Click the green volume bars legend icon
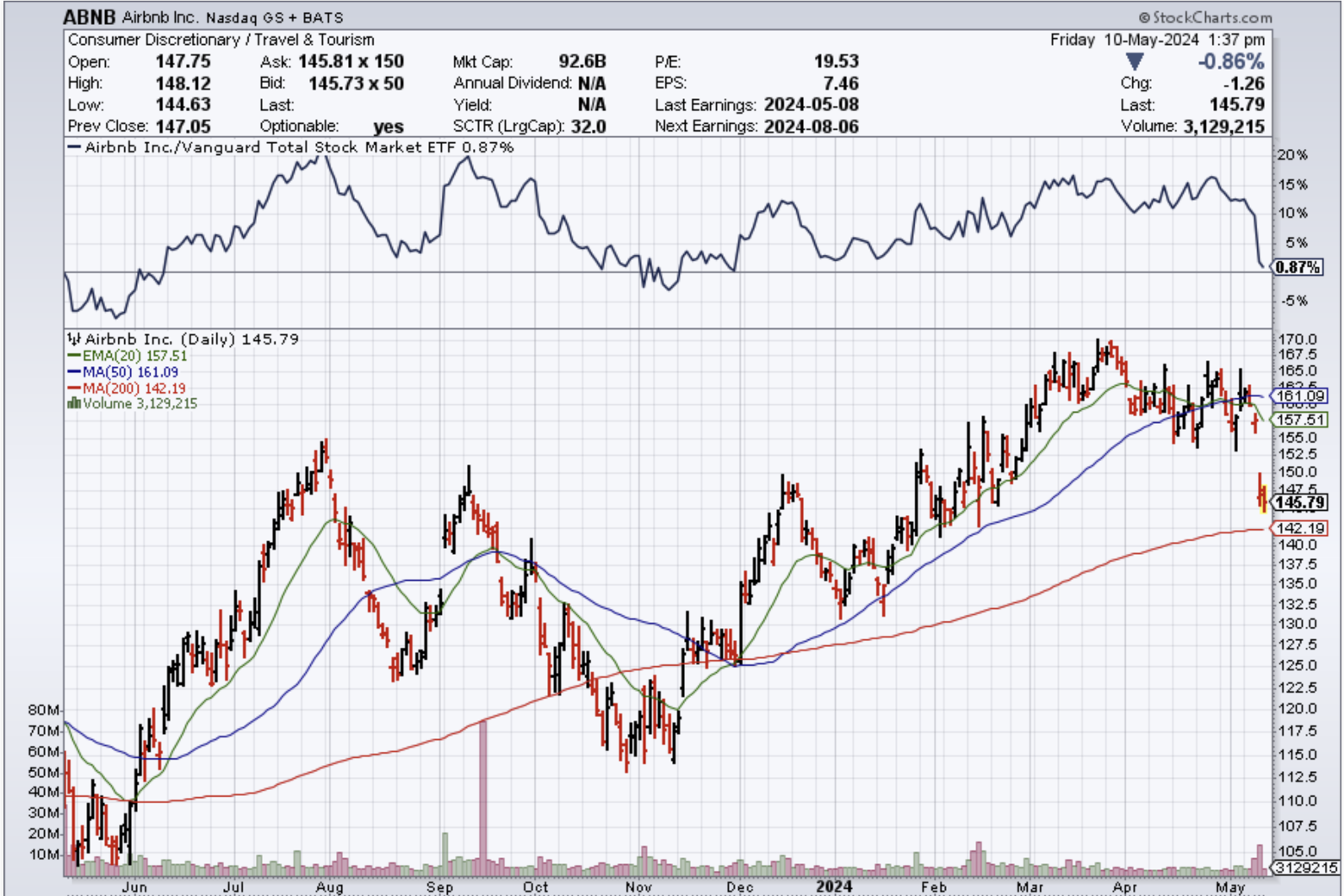The width and height of the screenshot is (1344, 896). [x=74, y=403]
